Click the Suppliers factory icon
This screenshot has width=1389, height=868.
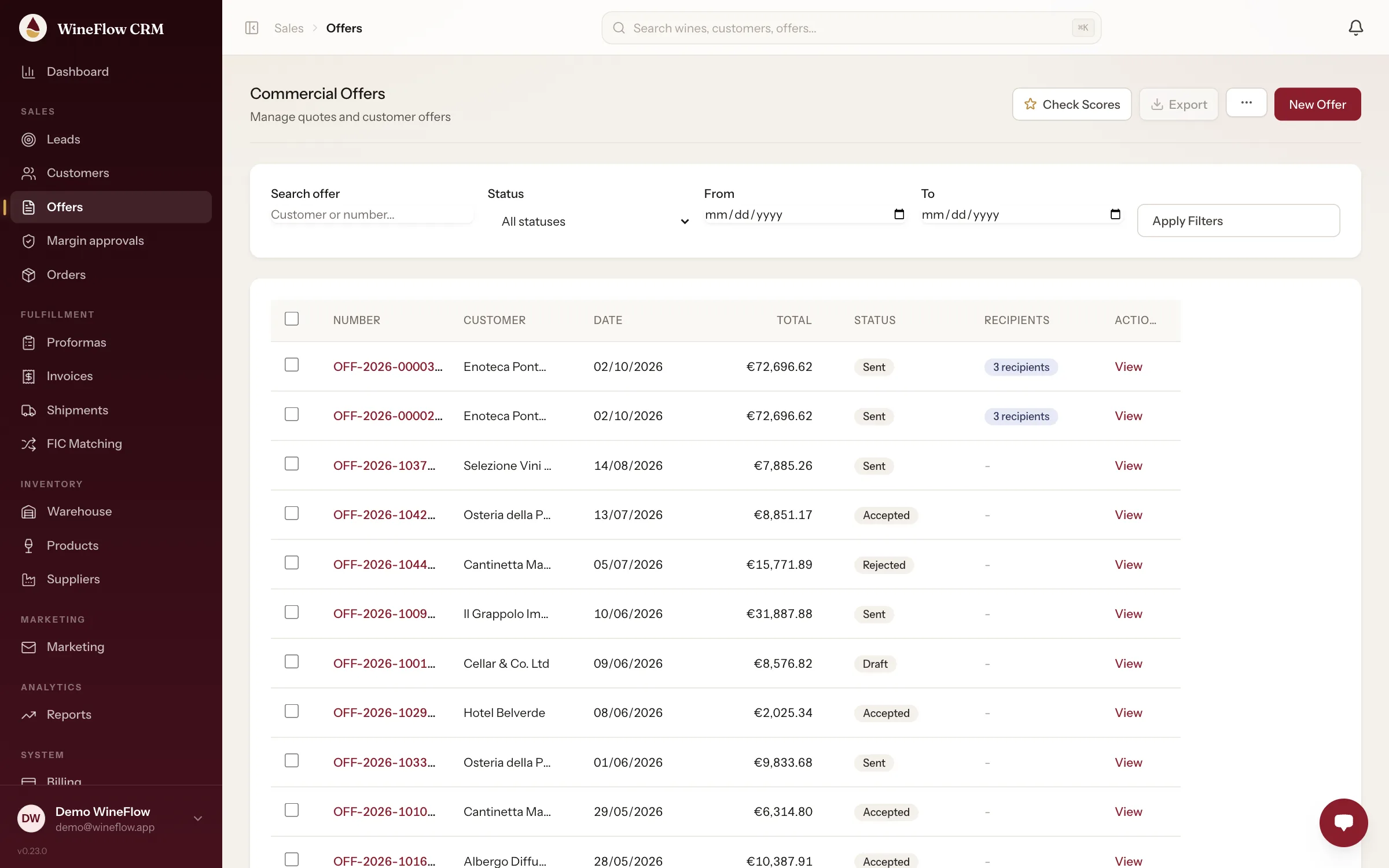28,579
